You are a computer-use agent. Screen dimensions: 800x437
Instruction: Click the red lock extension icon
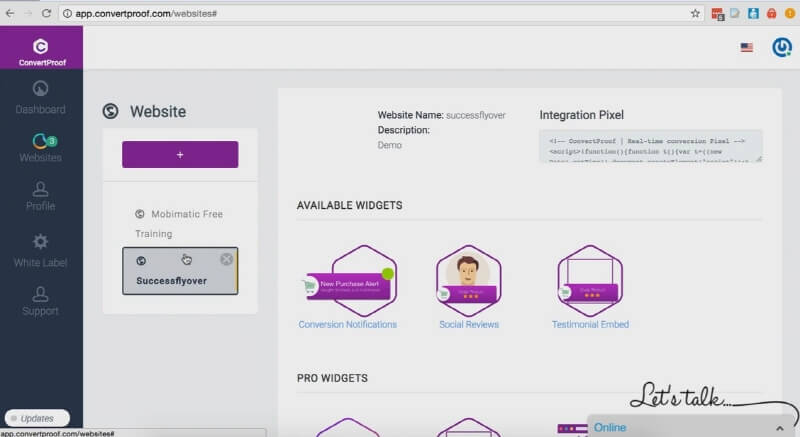coord(771,14)
